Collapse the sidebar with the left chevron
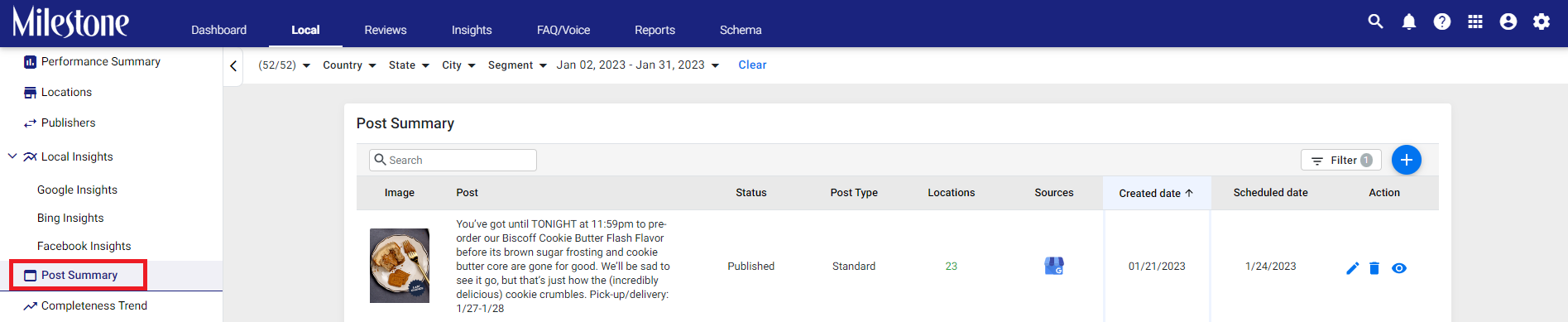The height and width of the screenshot is (322, 1568). (x=233, y=65)
